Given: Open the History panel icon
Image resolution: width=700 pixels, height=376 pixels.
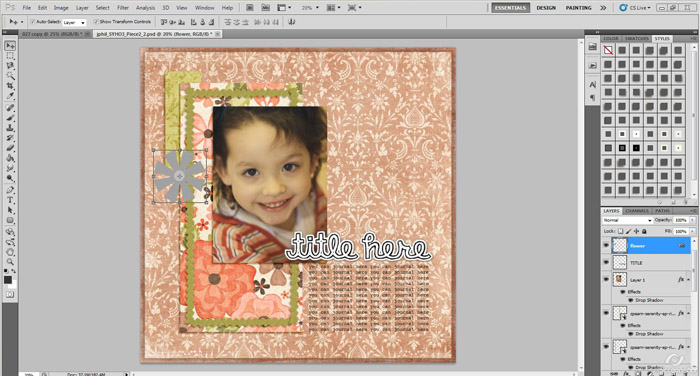Looking at the screenshot, I should 592,46.
